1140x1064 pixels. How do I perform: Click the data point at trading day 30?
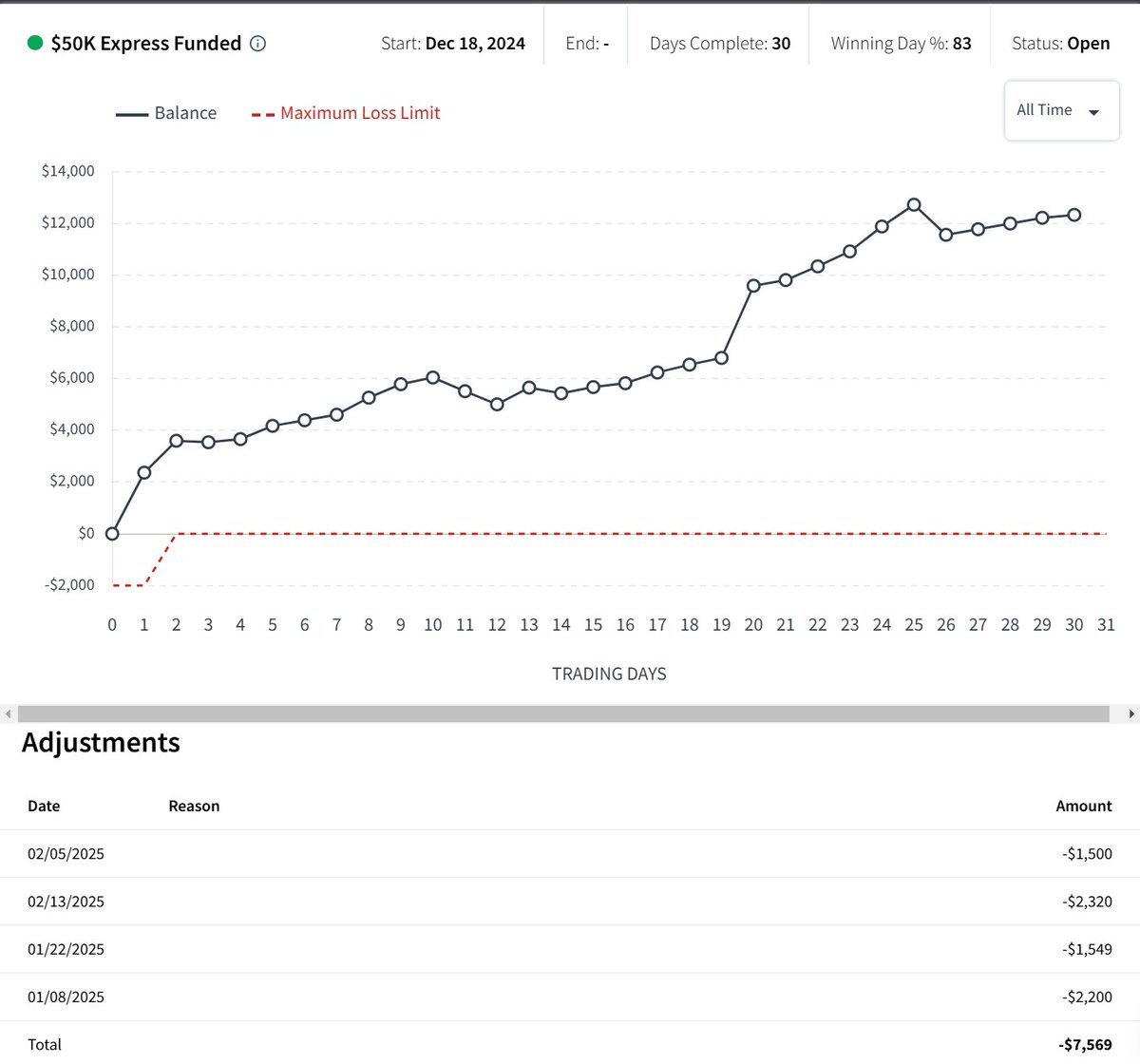click(x=1074, y=213)
